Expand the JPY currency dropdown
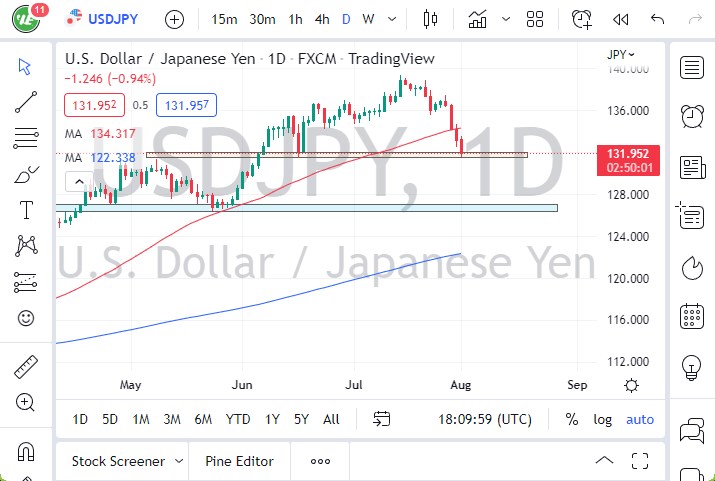Image resolution: width=715 pixels, height=481 pixels. click(621, 54)
